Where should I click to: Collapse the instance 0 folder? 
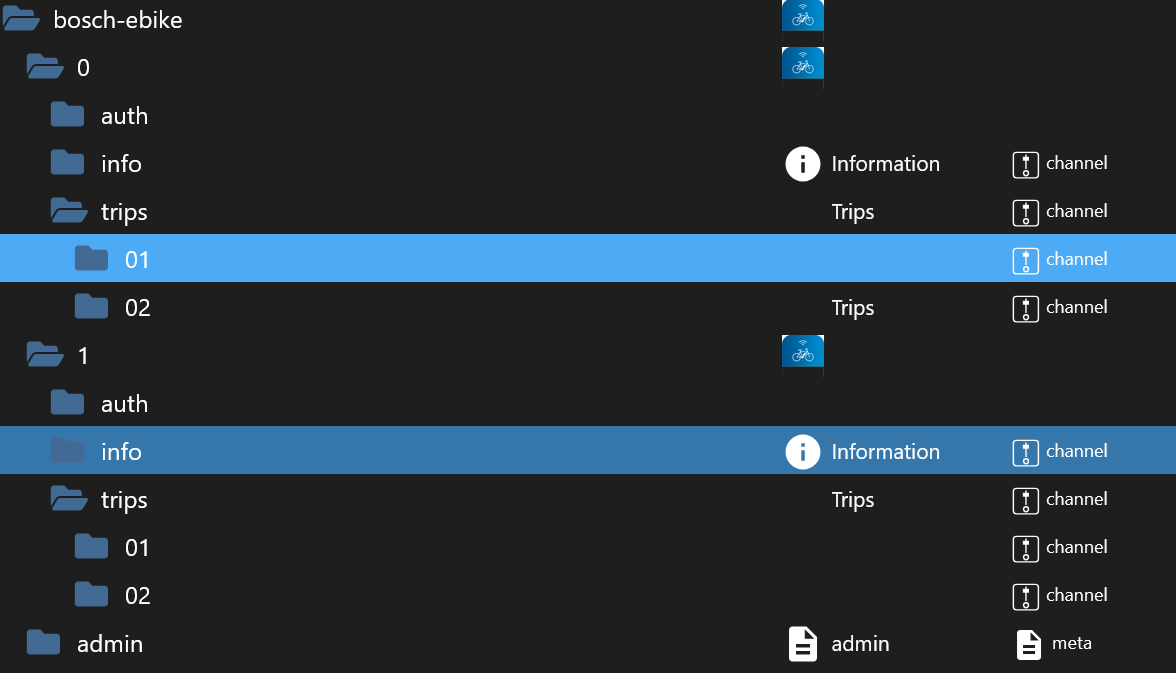point(45,67)
